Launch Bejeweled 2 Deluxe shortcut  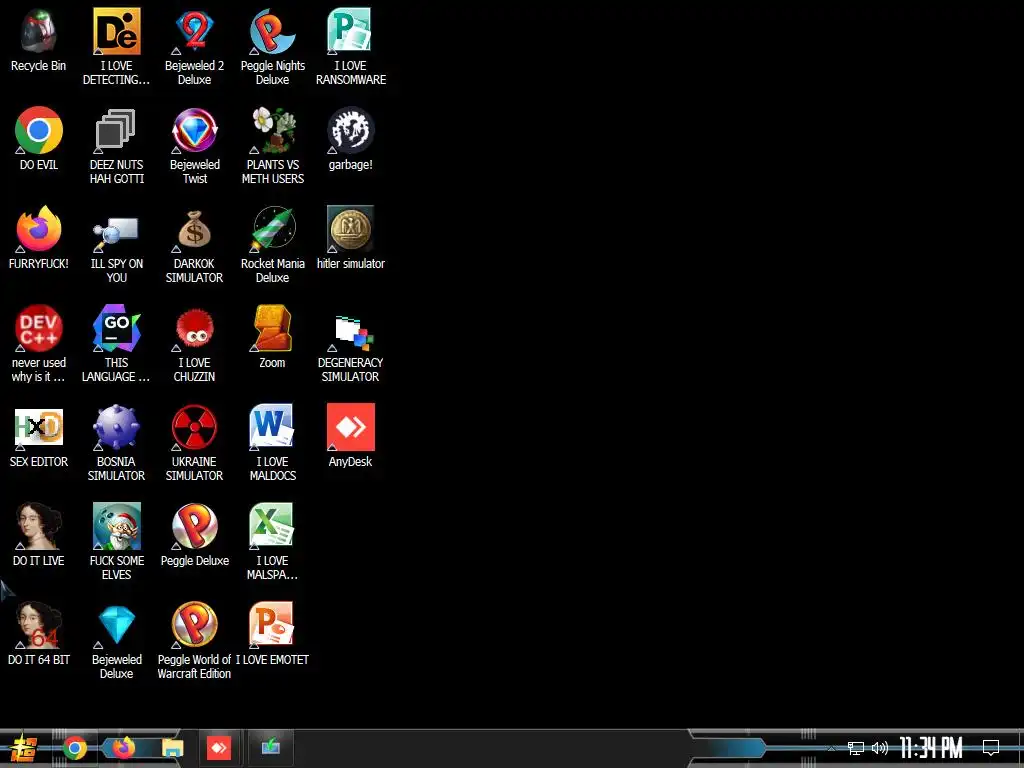click(x=195, y=47)
